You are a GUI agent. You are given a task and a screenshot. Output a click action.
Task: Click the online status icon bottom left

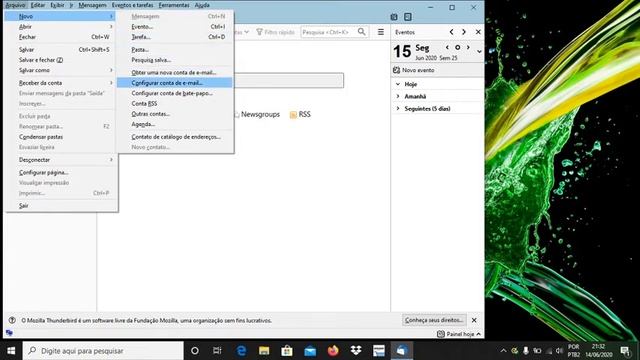tap(9, 333)
